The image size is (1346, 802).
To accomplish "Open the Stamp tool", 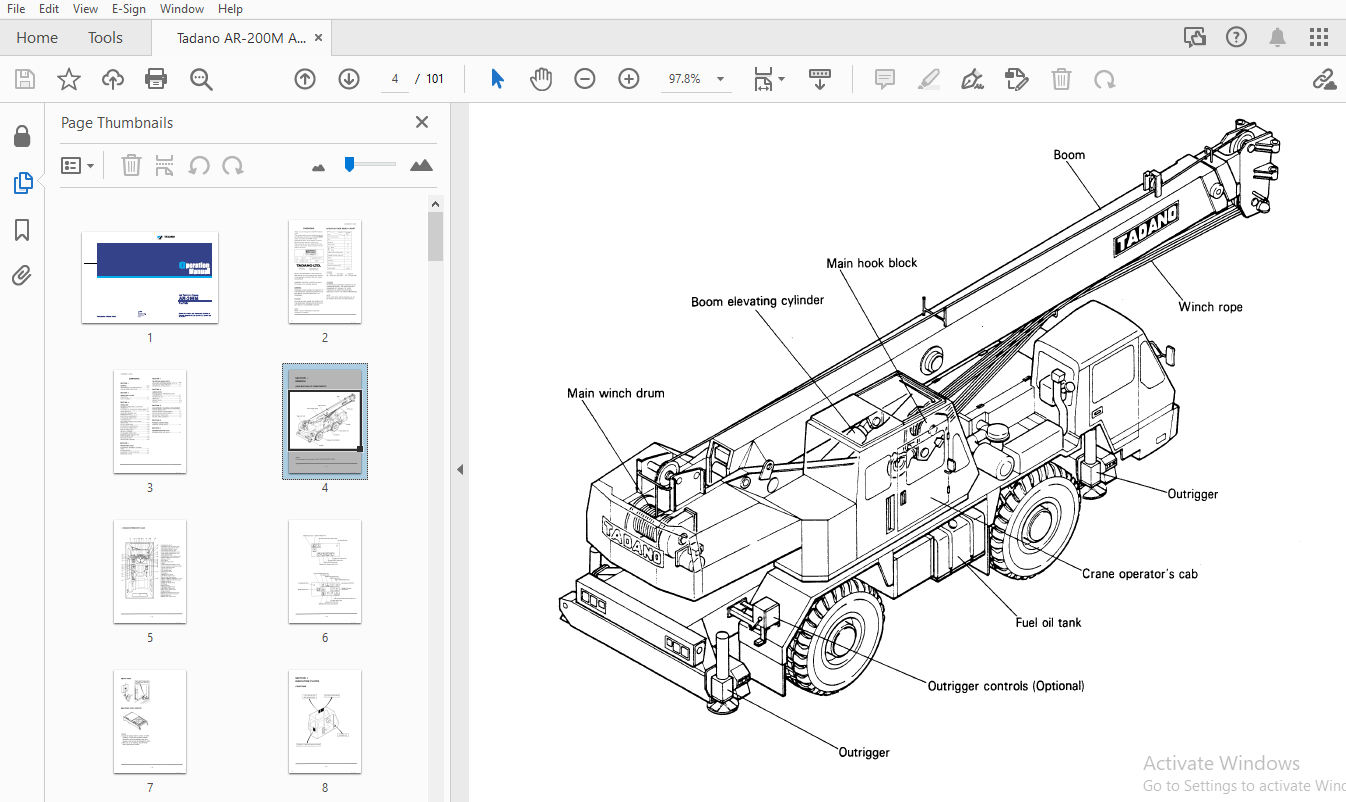I will (x=1017, y=79).
